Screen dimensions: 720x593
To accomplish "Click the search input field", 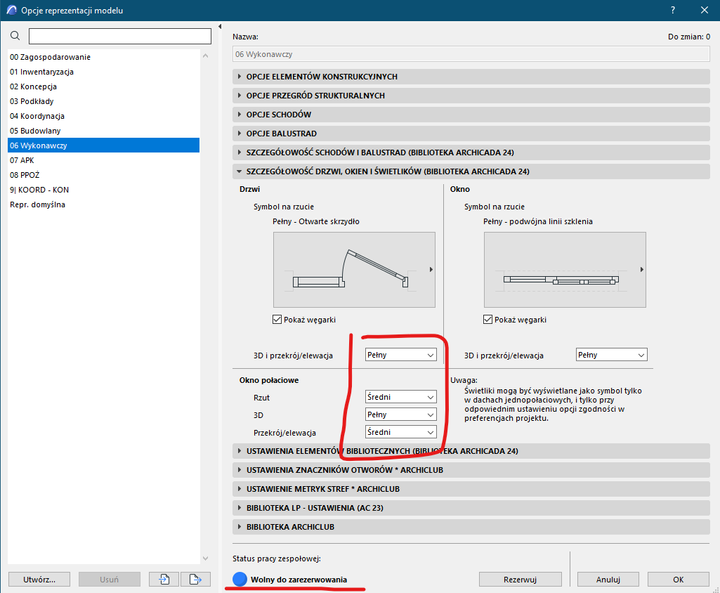I will 120,36.
